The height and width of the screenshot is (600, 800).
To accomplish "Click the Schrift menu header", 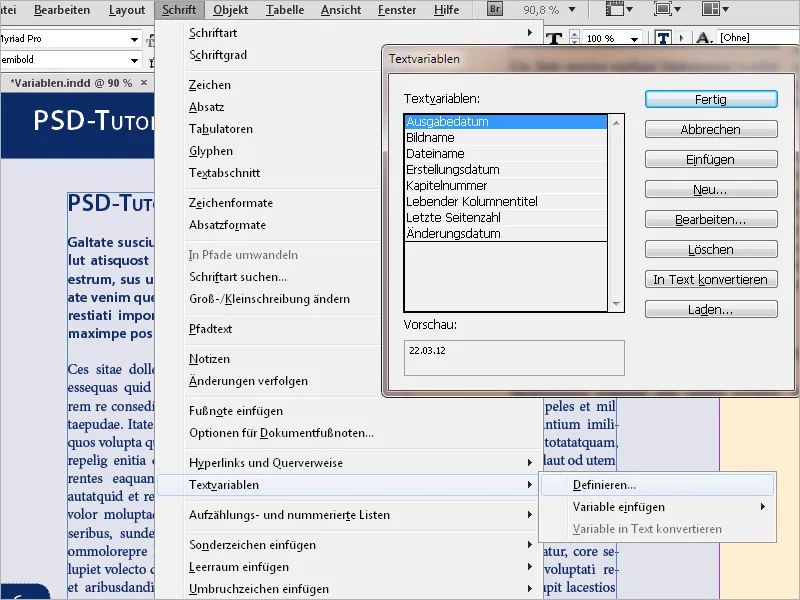I will (179, 10).
